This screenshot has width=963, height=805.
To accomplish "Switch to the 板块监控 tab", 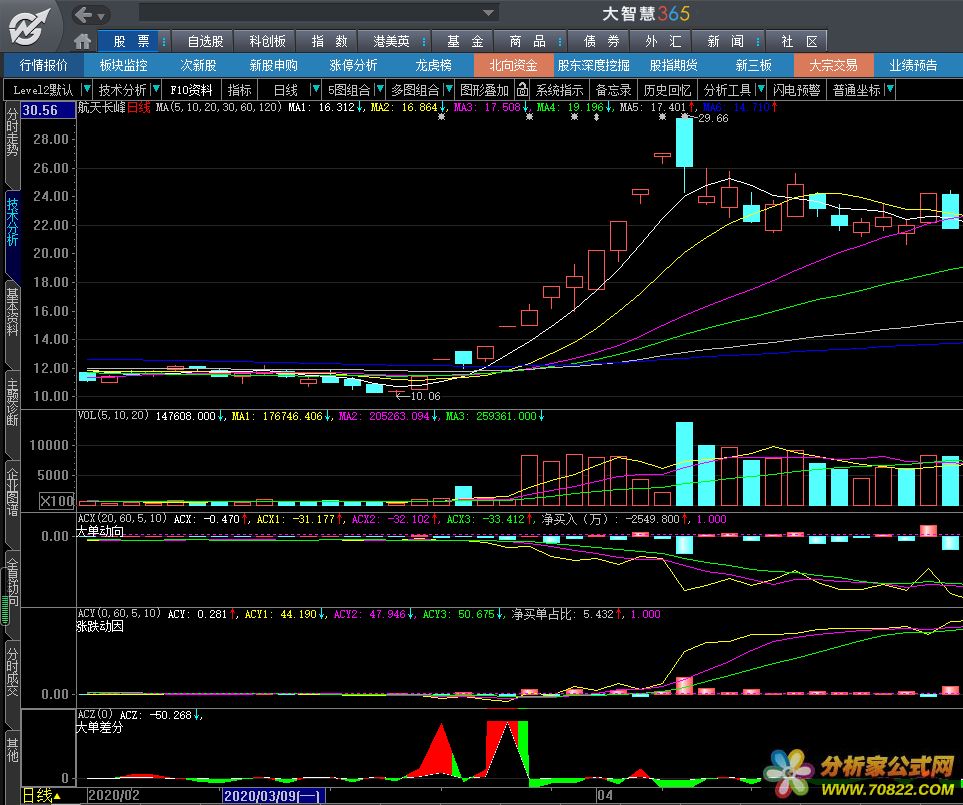I will 123,65.
